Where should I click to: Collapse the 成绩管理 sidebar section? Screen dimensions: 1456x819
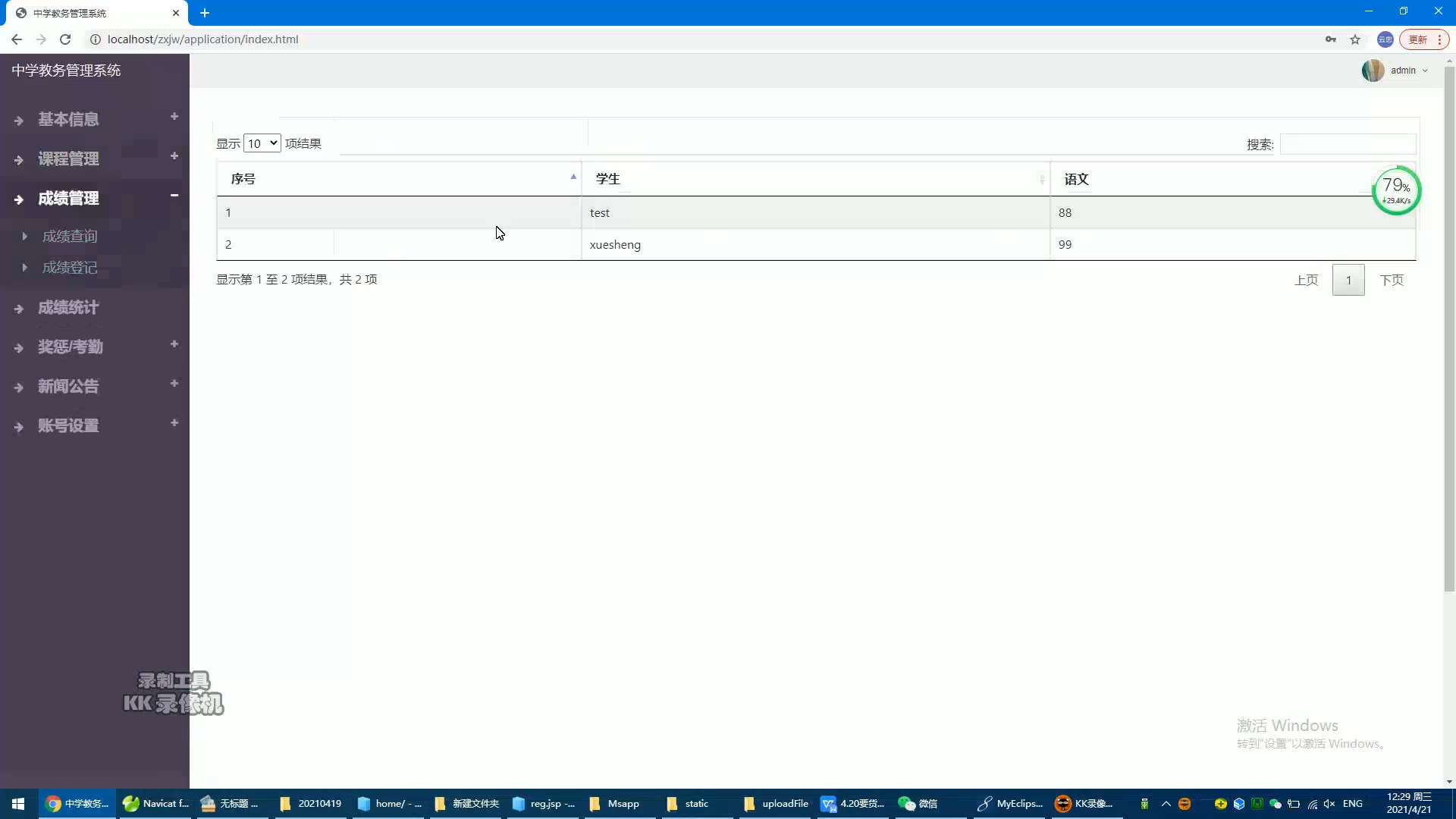point(174,196)
